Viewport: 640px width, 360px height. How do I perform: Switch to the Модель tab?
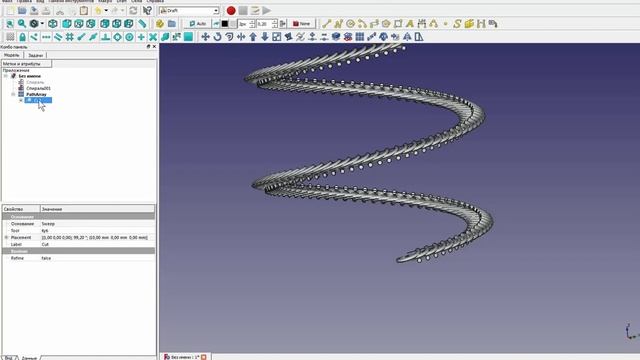[12, 55]
